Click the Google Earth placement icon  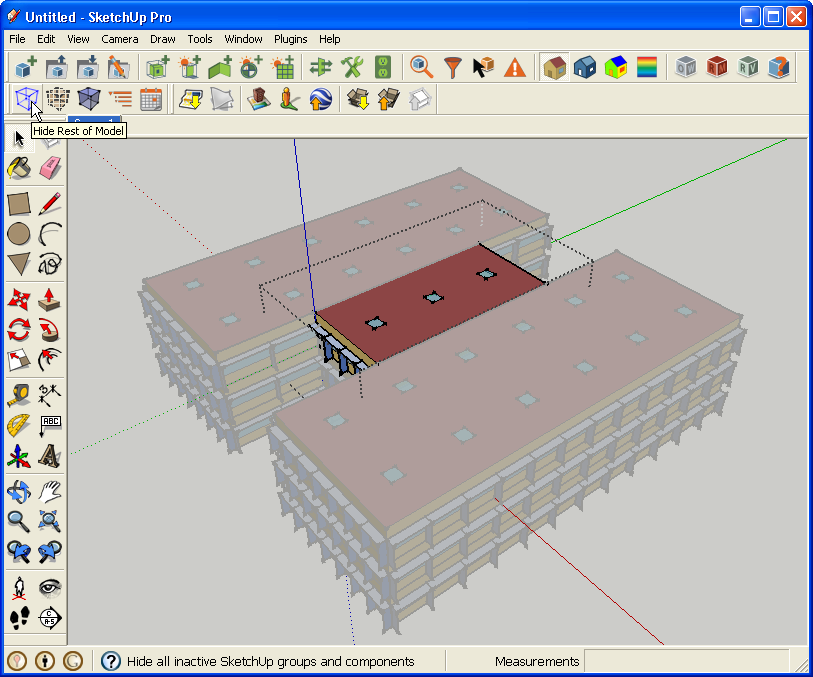tap(319, 99)
